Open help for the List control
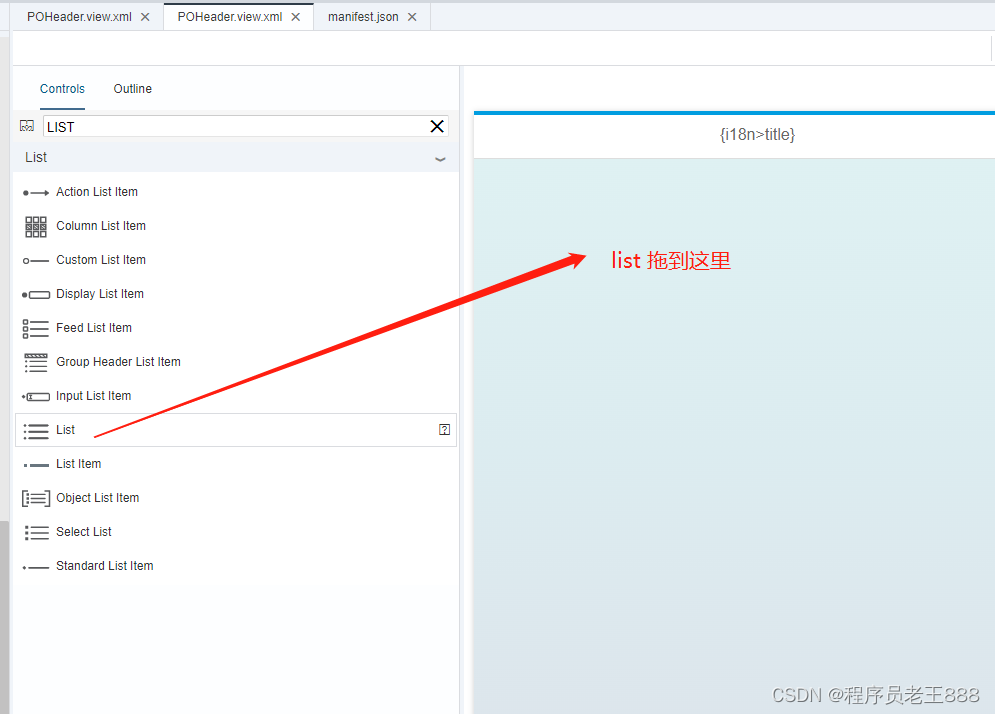The image size is (995, 714). point(444,430)
